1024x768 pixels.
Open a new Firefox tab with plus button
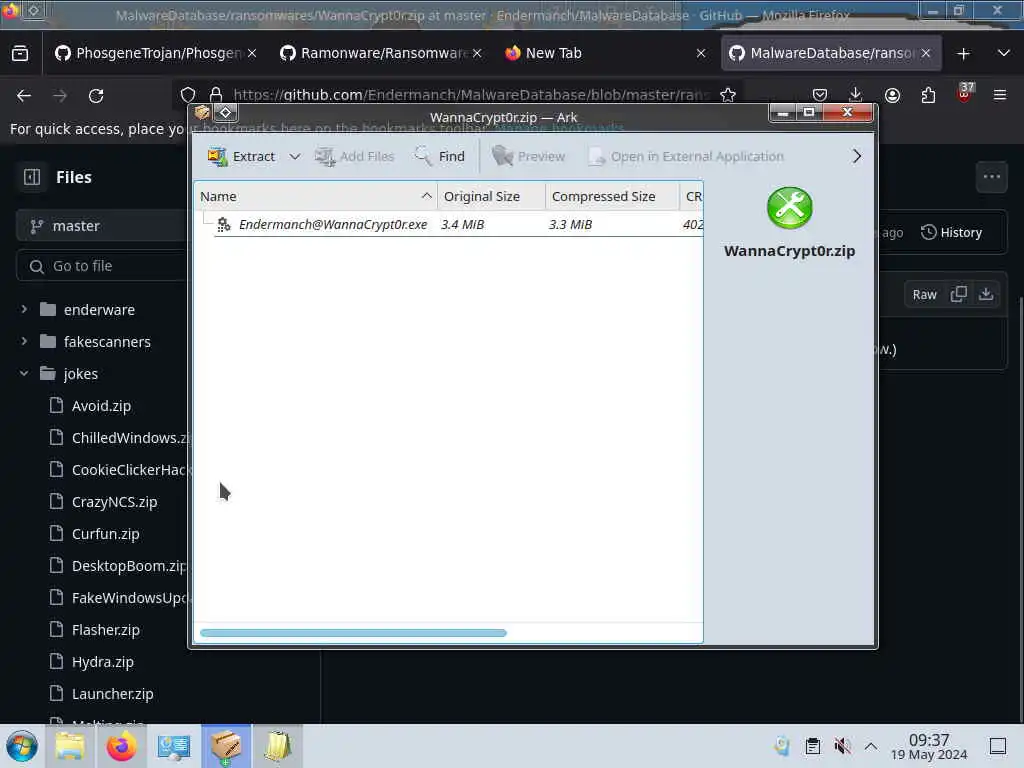[963, 54]
